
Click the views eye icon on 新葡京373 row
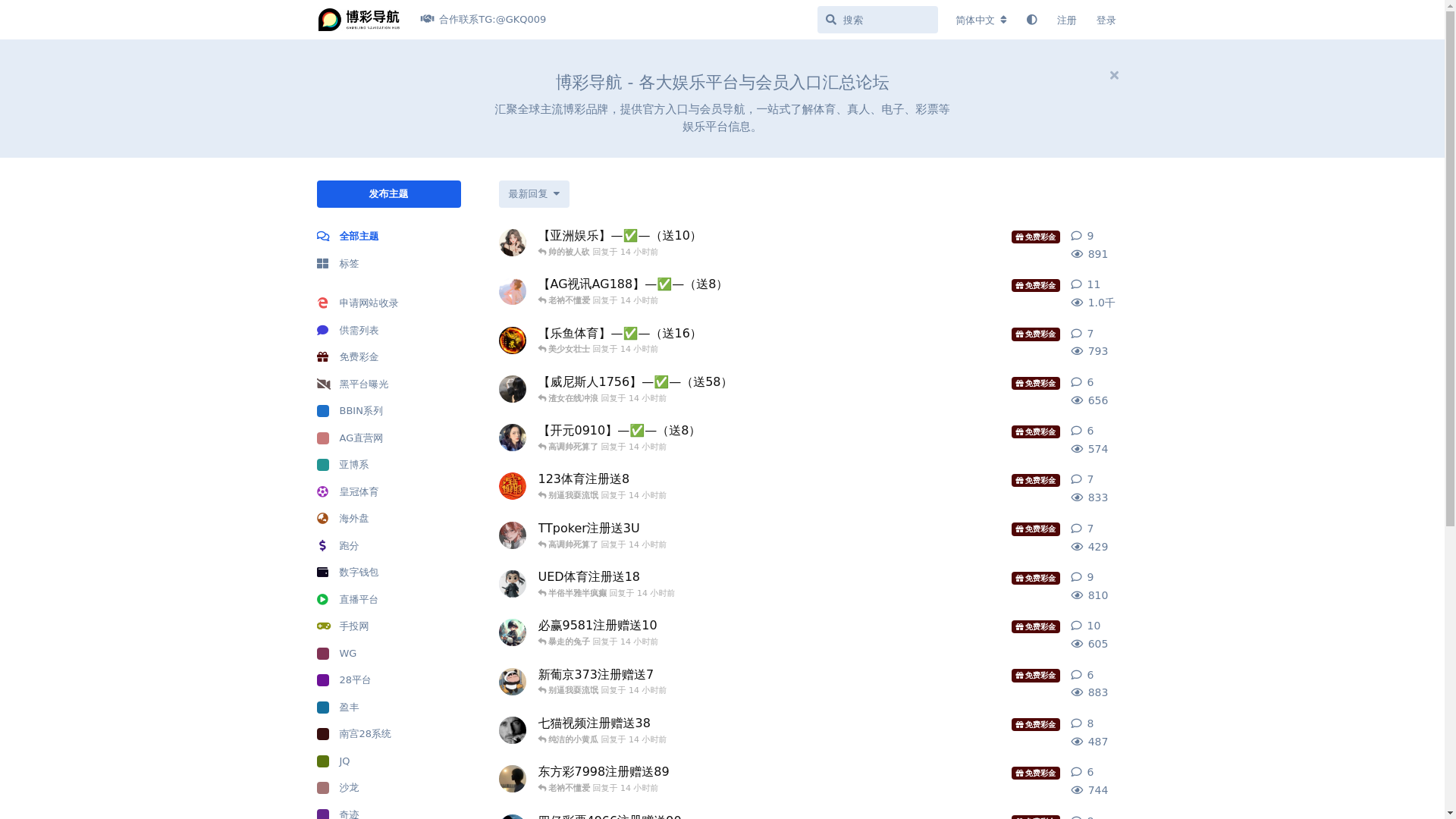point(1077,692)
